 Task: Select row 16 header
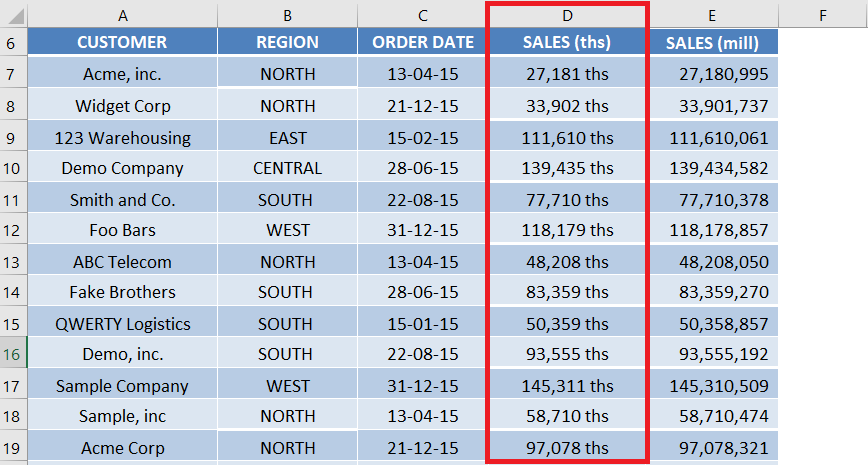tap(13, 353)
